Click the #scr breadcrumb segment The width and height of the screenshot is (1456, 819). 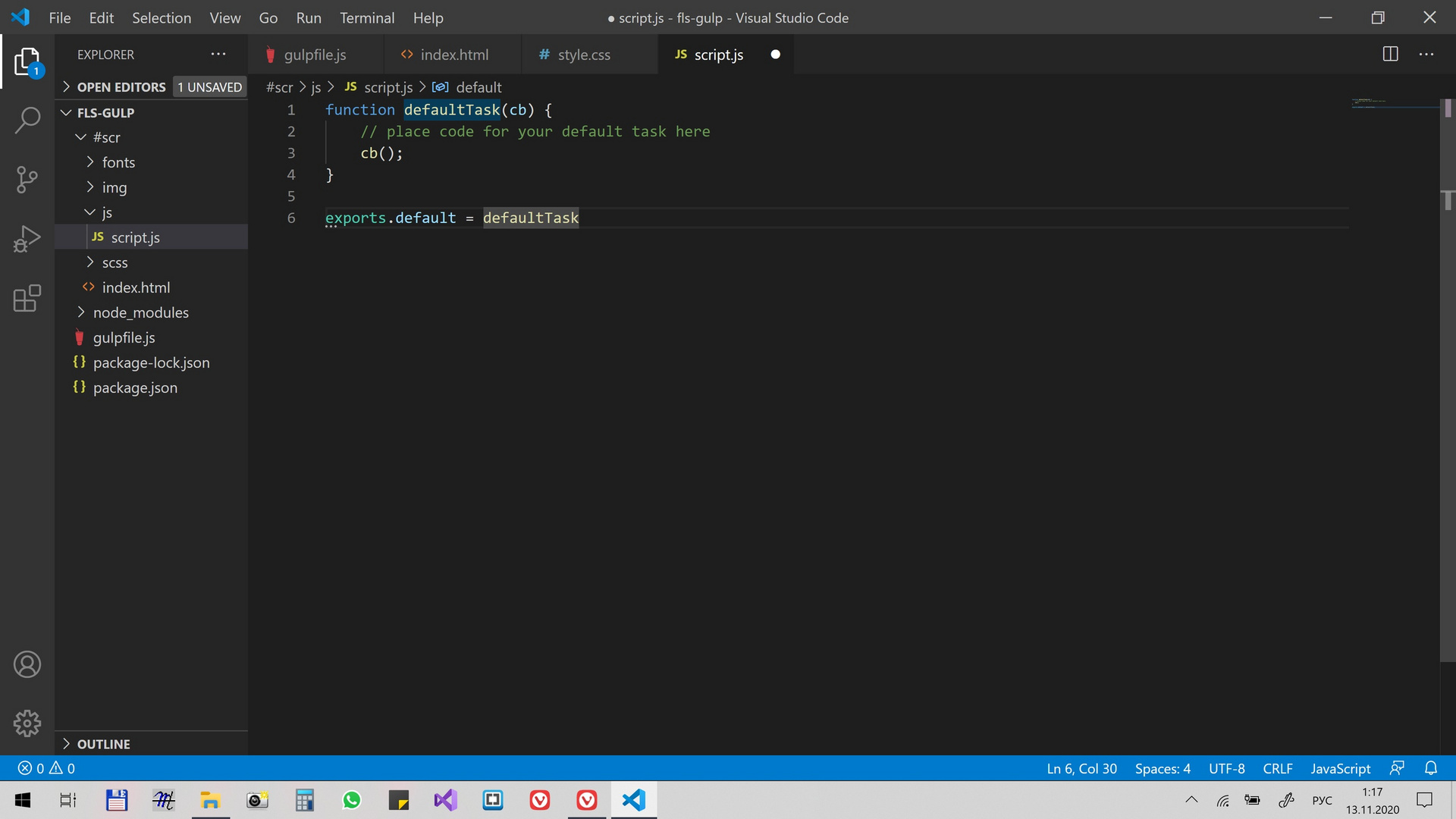[280, 87]
